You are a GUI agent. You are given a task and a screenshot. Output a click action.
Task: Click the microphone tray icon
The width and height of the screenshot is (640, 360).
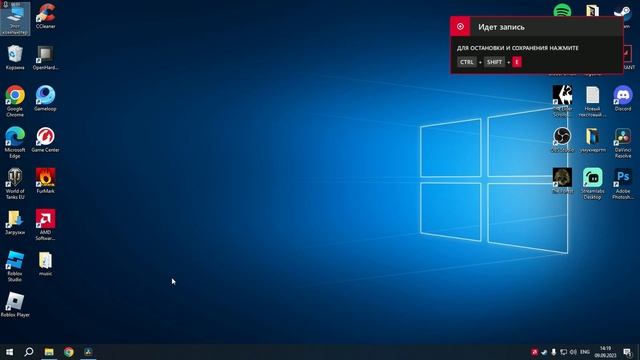tap(553, 352)
